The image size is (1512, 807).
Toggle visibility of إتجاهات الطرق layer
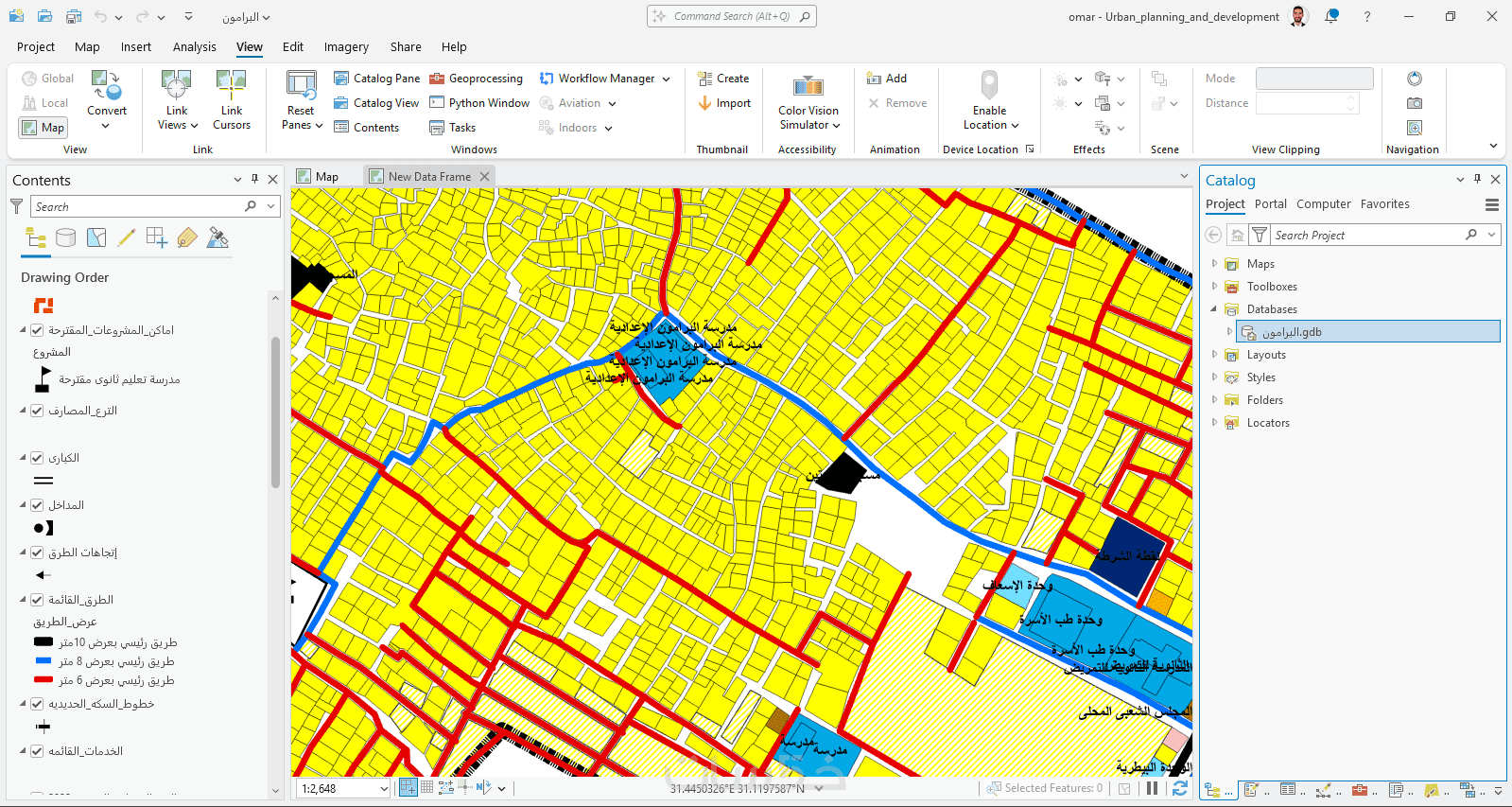click(37, 553)
